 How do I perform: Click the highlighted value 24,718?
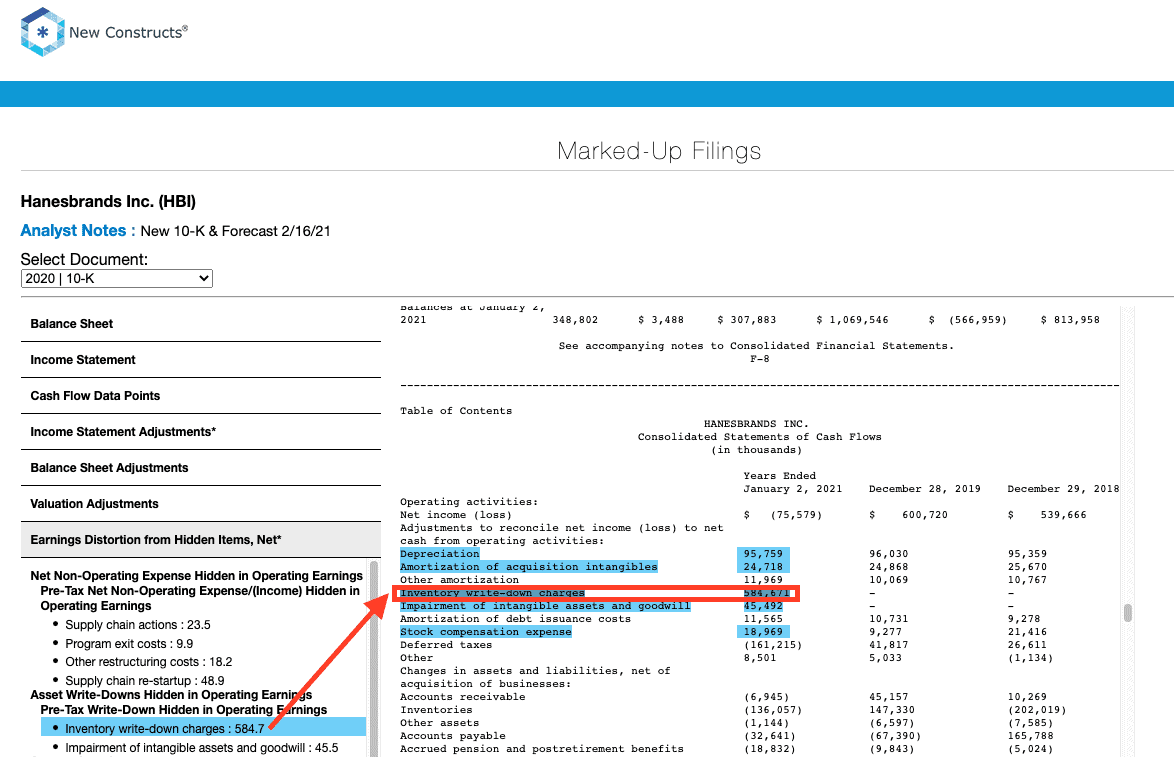click(763, 567)
